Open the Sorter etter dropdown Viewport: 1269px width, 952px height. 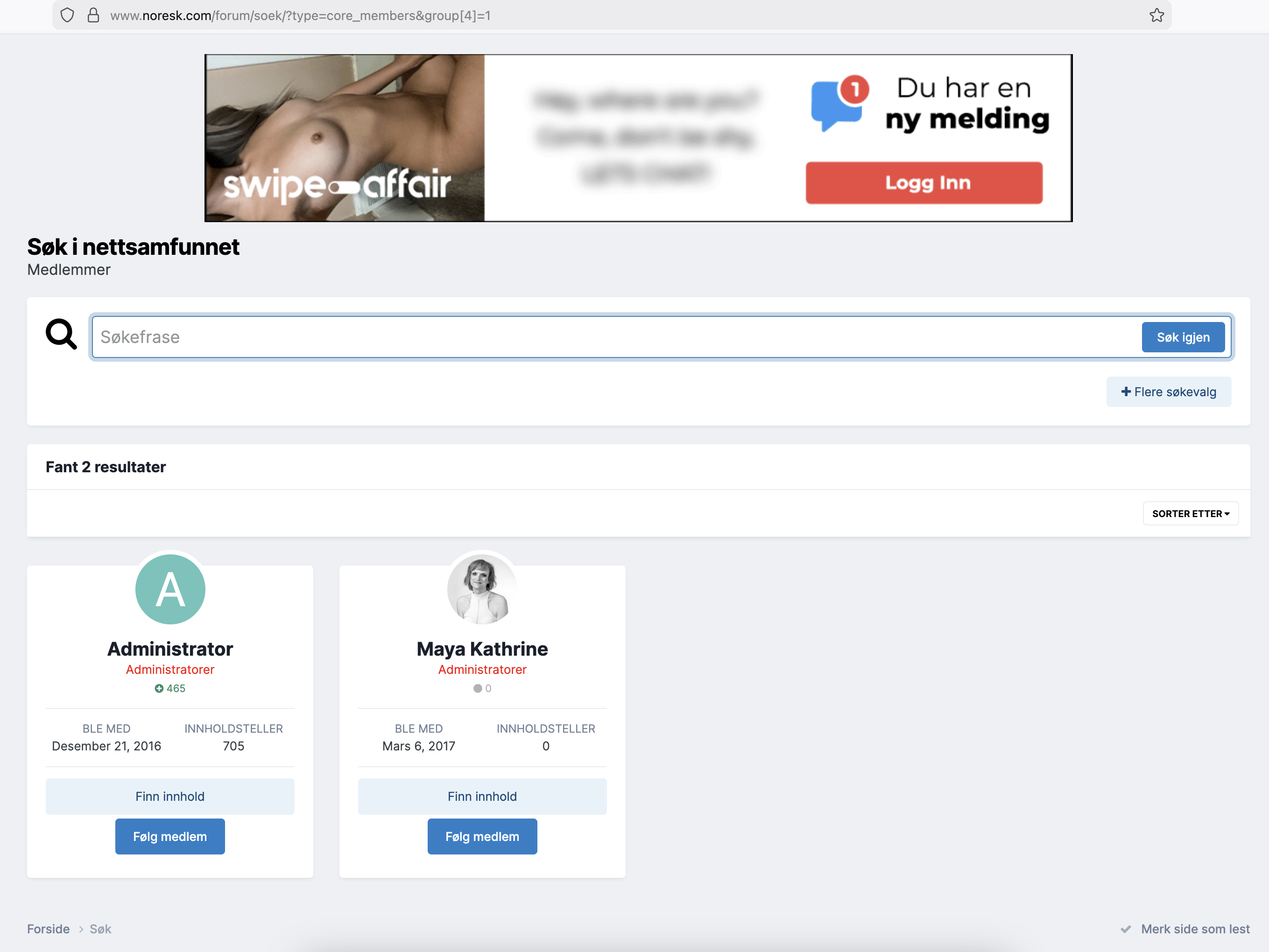click(1190, 513)
